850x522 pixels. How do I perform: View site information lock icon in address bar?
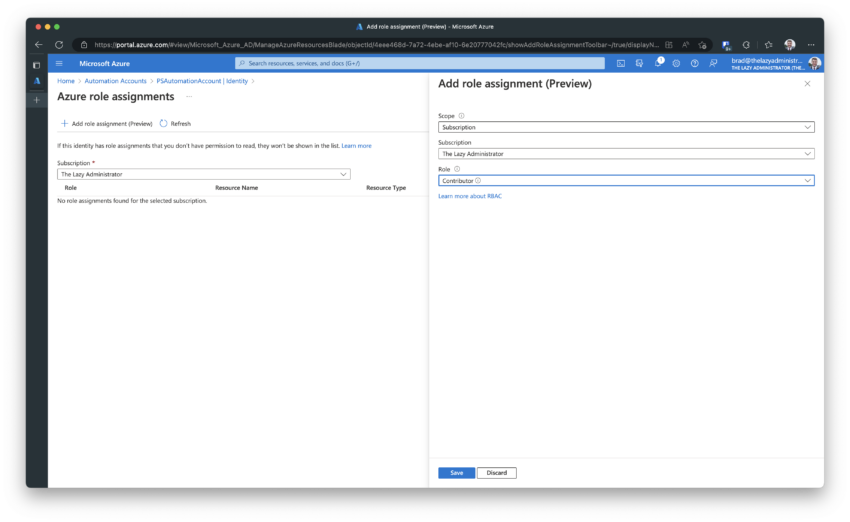(x=84, y=44)
